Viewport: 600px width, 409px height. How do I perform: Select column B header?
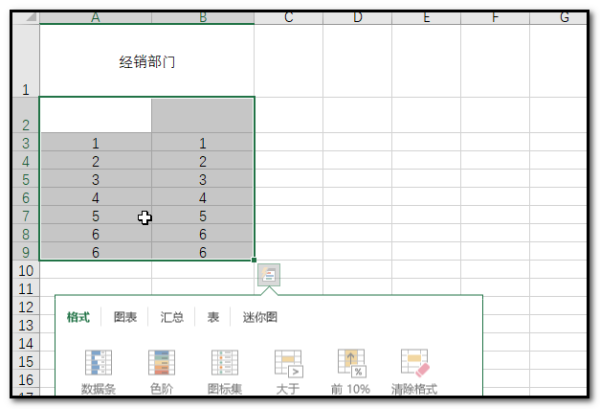pos(203,18)
